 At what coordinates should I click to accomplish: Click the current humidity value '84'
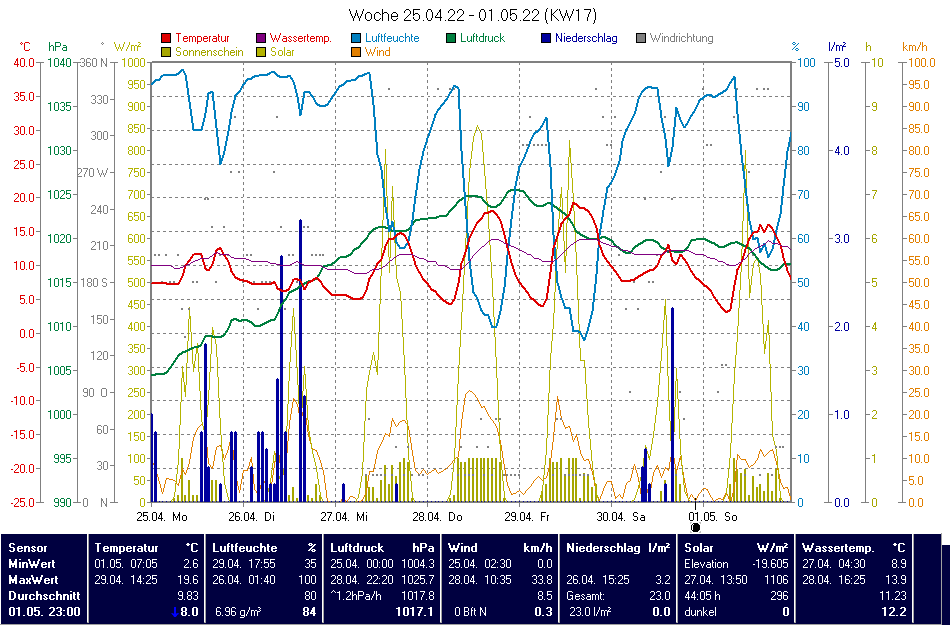tap(310, 612)
